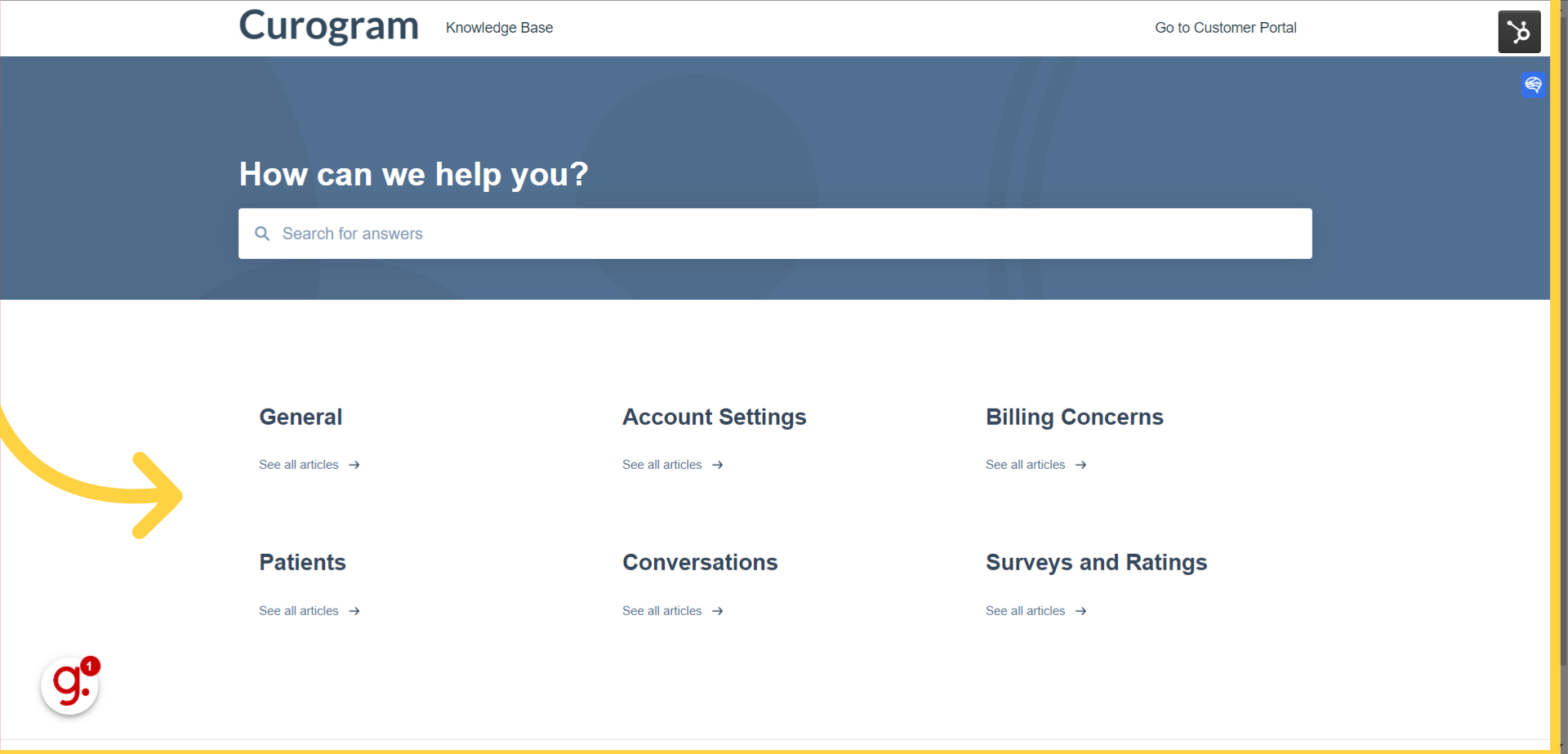Click the arrow icon under Conversations

click(x=718, y=610)
